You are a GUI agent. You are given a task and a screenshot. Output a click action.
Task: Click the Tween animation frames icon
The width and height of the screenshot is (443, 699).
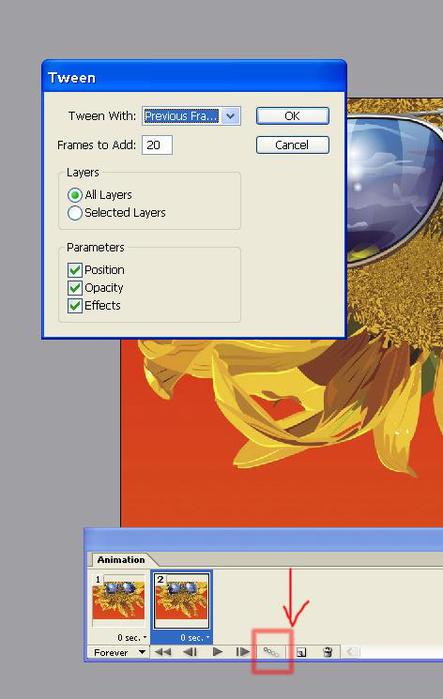[271, 652]
